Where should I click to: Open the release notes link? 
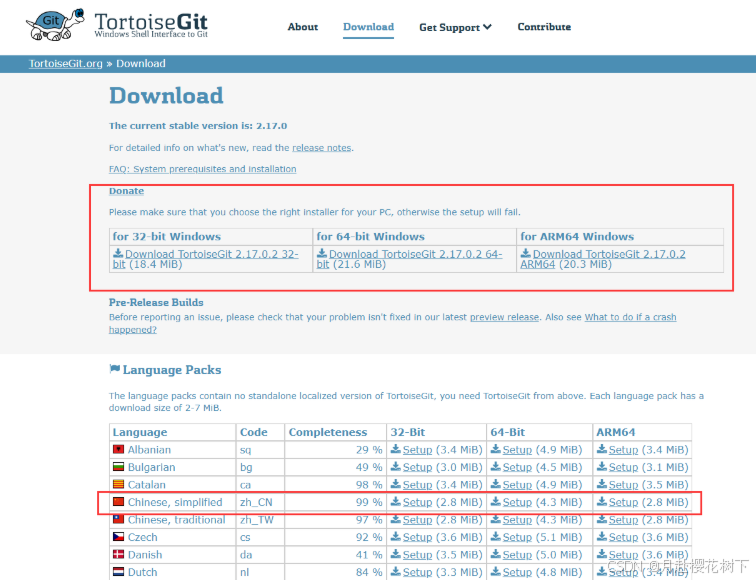click(x=322, y=148)
